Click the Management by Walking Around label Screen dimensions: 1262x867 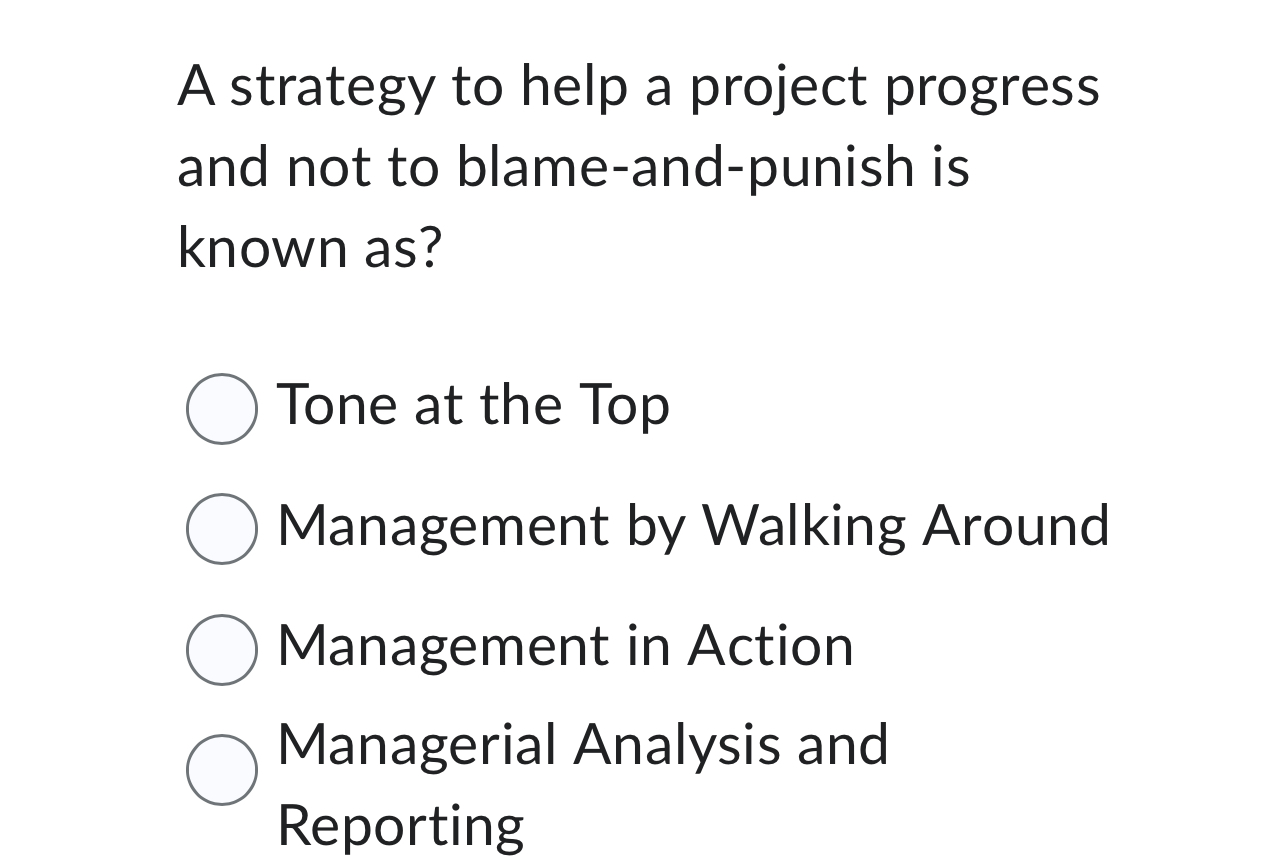coord(692,526)
